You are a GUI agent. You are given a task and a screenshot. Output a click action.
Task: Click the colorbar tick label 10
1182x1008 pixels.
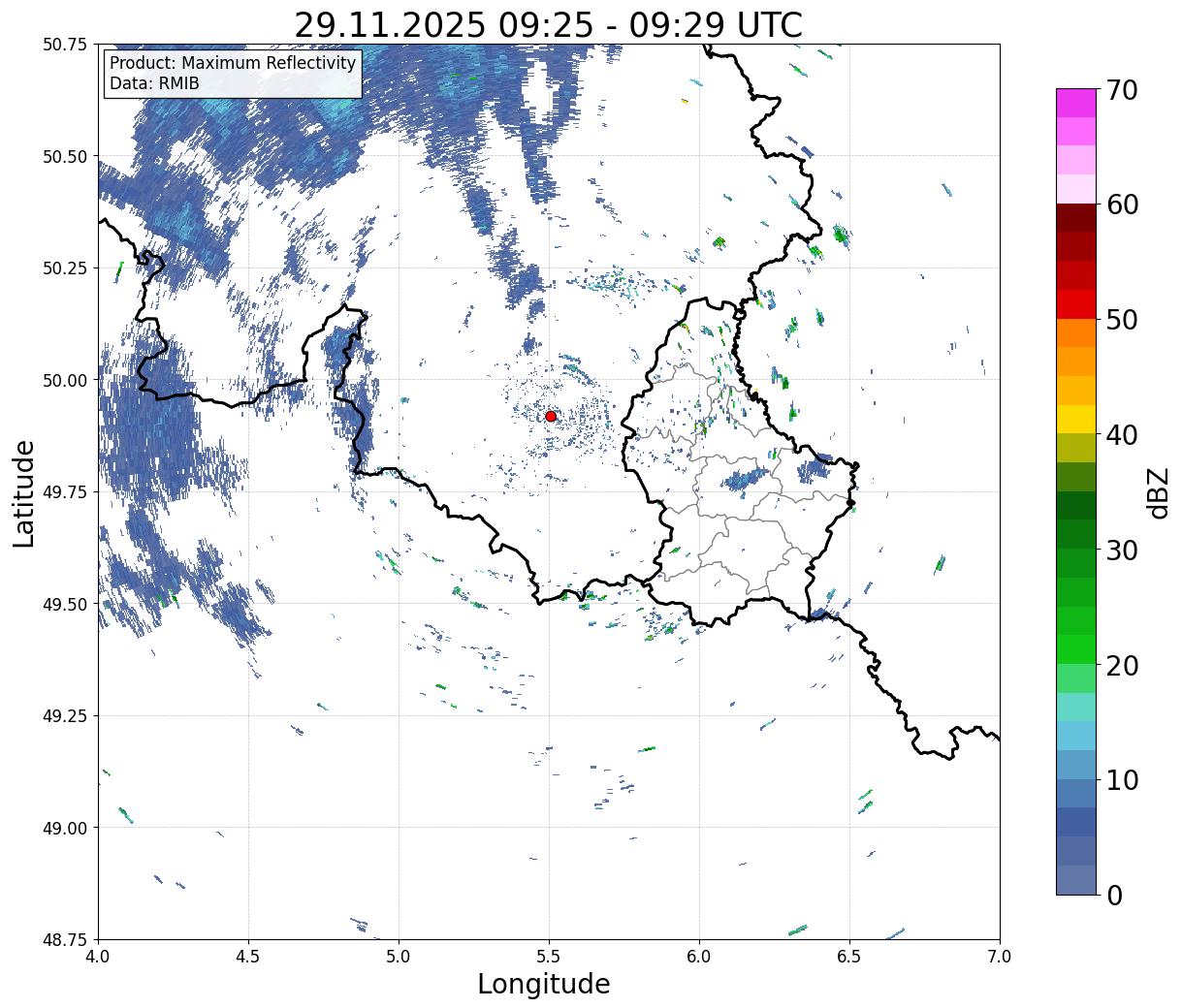coord(1123,779)
